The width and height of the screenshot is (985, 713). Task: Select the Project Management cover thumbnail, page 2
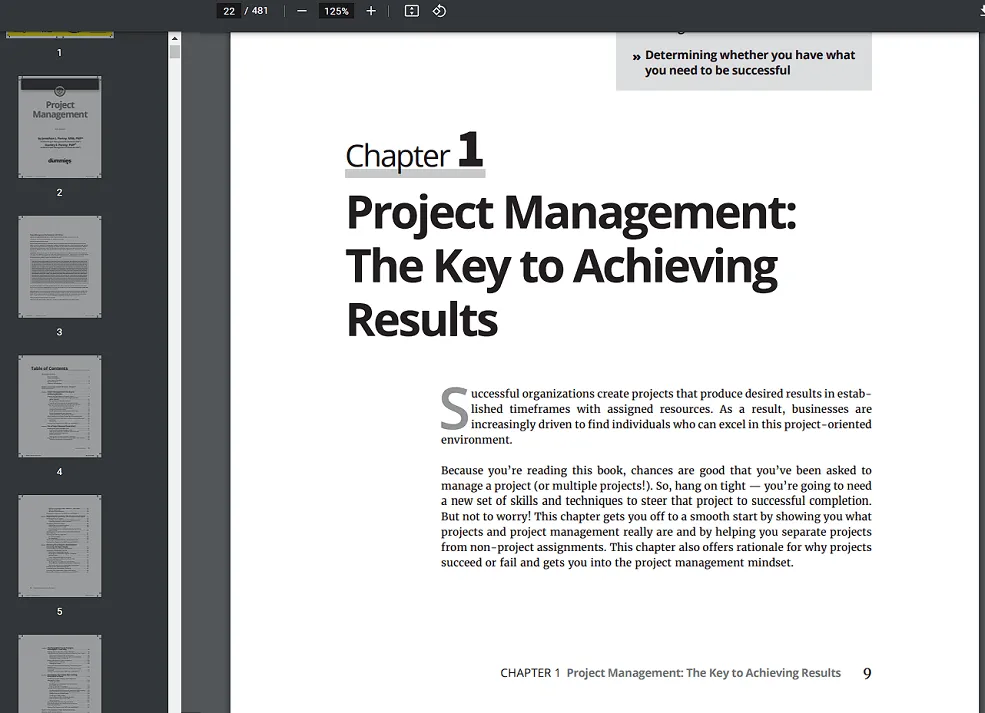(60, 127)
